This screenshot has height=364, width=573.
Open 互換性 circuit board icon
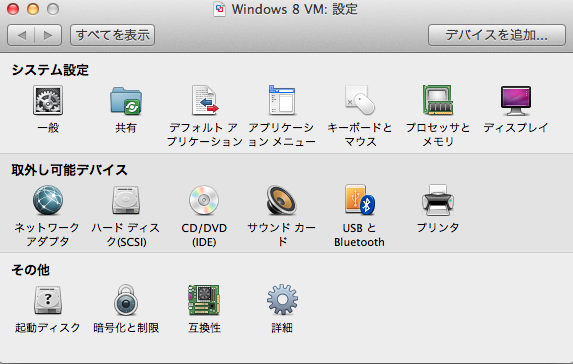click(204, 300)
